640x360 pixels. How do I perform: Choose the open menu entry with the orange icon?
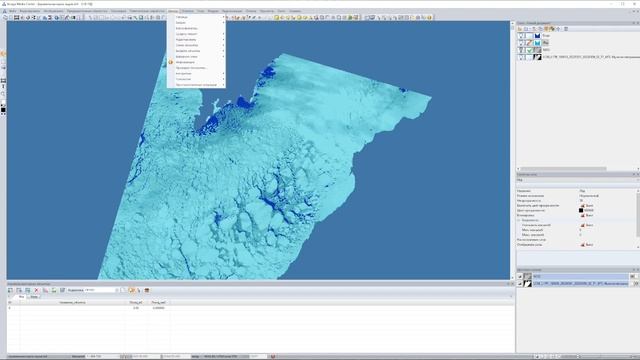click(x=196, y=62)
